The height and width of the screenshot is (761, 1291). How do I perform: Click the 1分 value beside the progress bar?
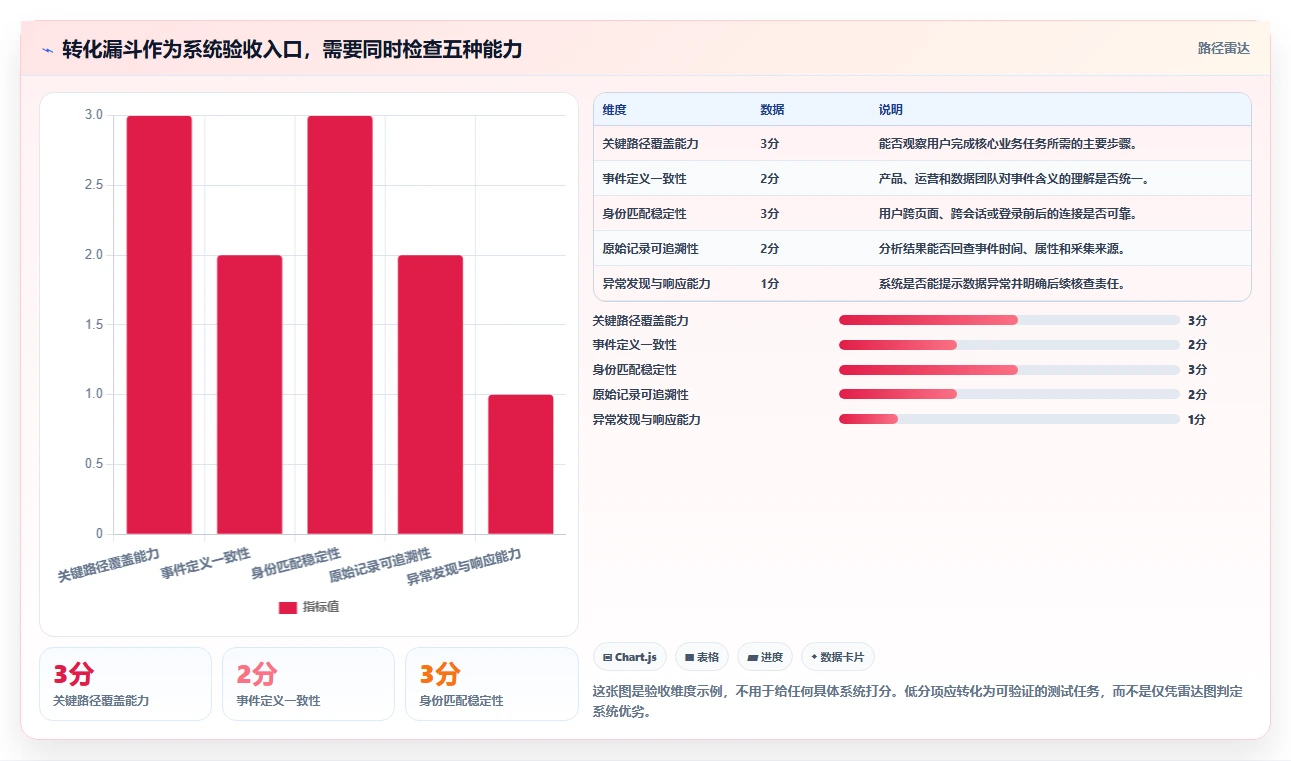1198,419
